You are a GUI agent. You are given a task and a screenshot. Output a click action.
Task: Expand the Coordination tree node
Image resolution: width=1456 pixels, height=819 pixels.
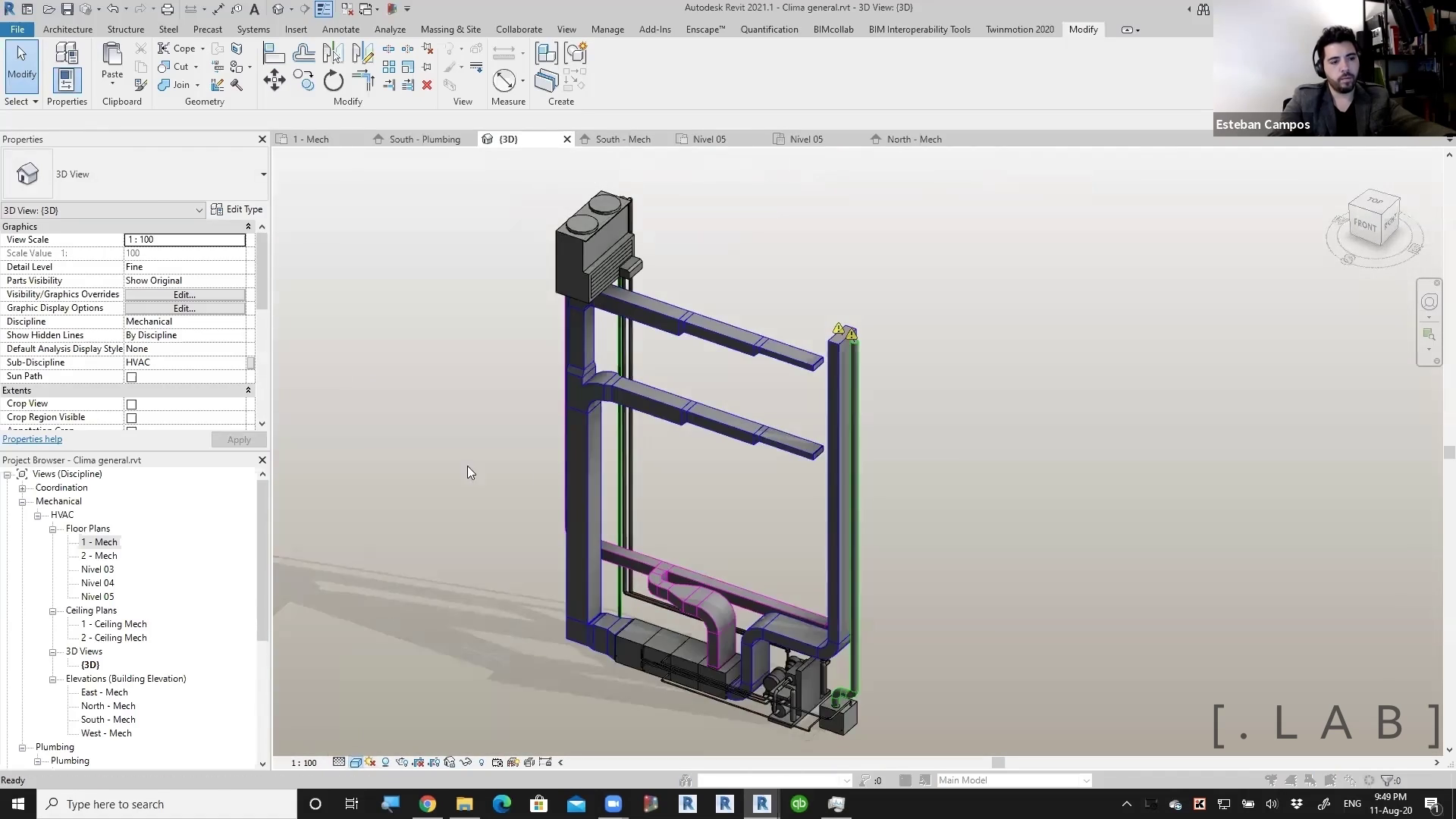[23, 488]
